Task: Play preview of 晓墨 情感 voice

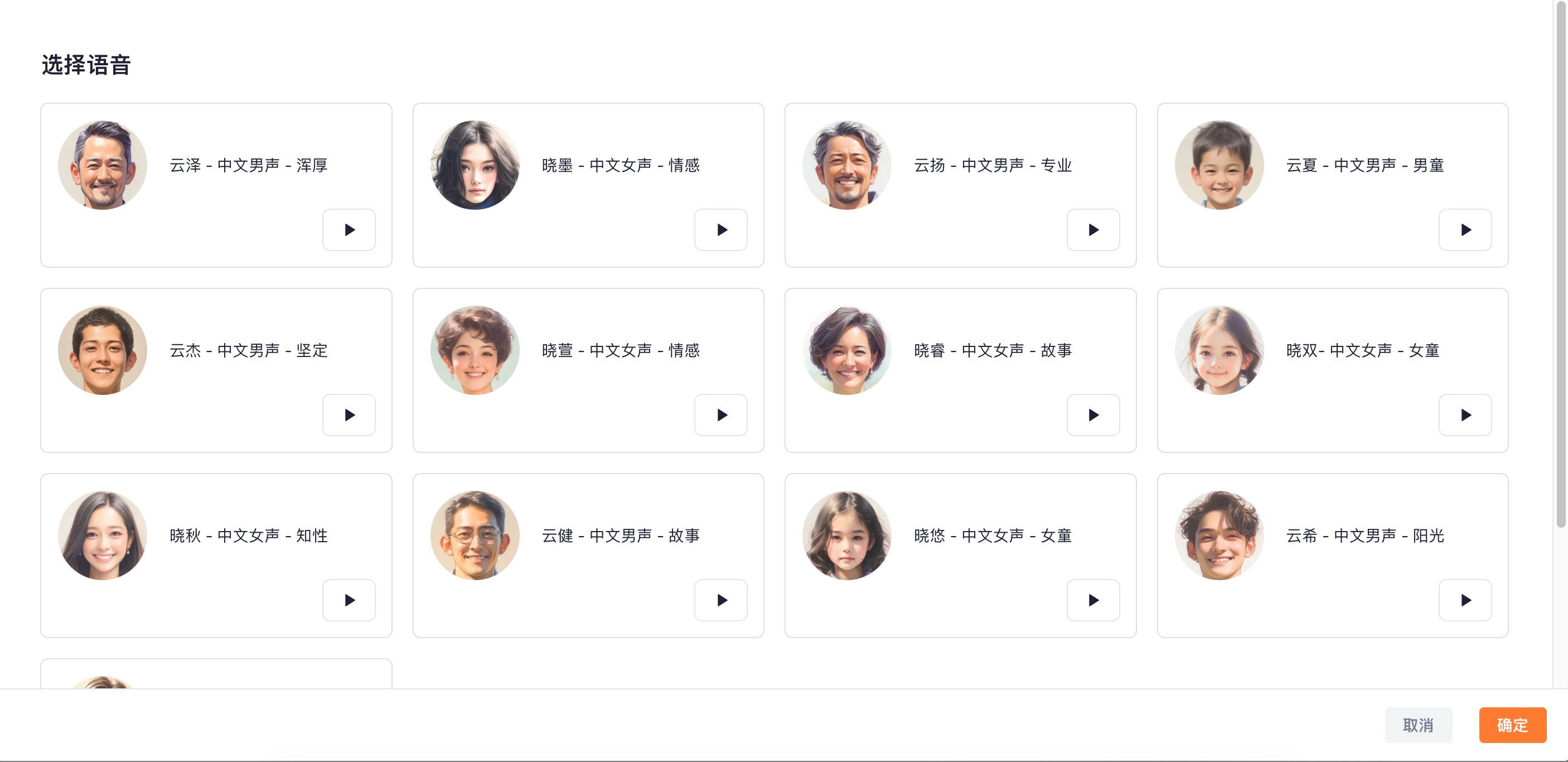Action: point(720,230)
